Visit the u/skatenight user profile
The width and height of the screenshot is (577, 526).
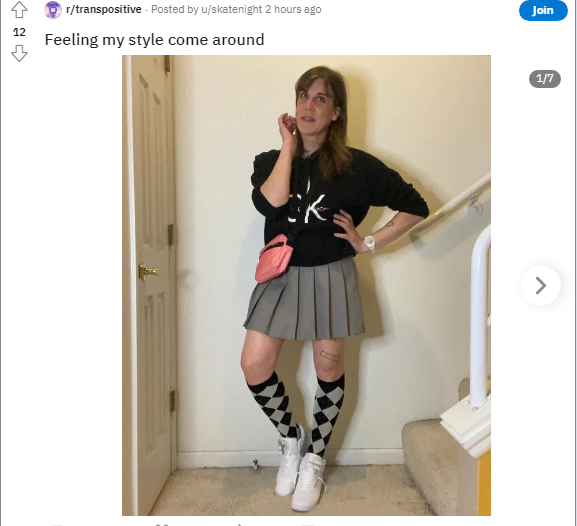click(x=232, y=9)
